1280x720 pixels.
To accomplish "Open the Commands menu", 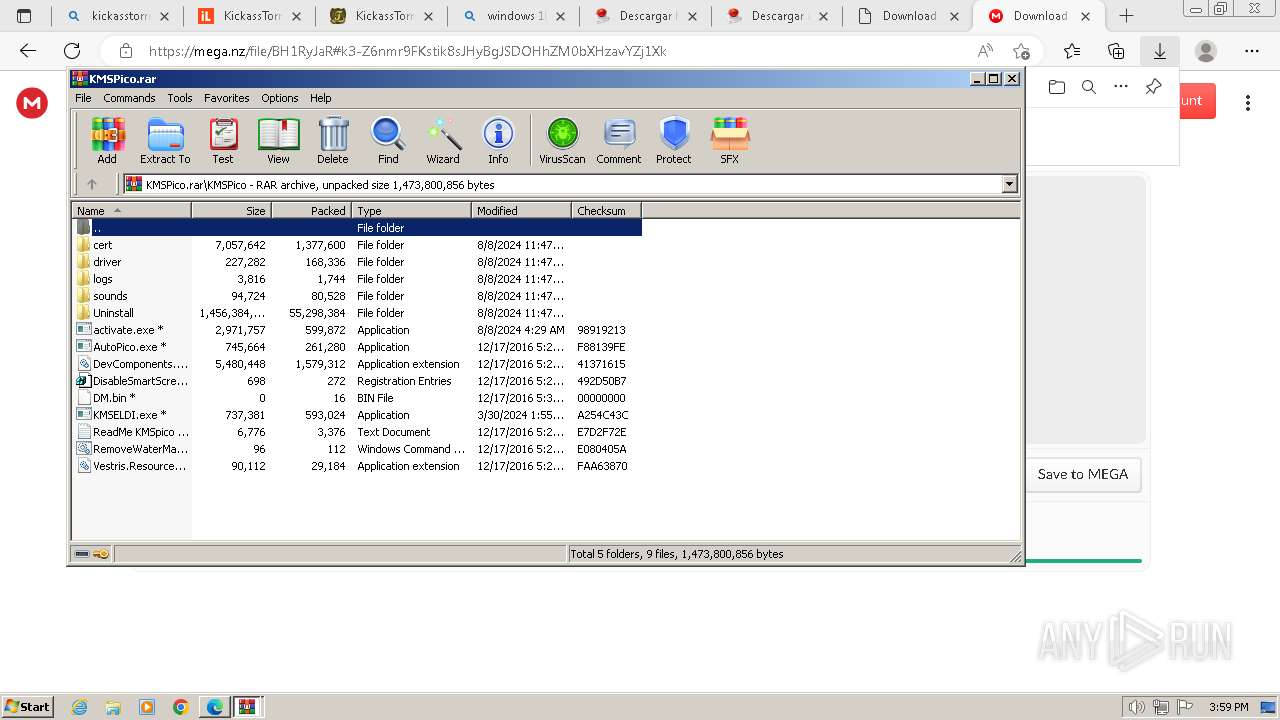I will pos(129,98).
